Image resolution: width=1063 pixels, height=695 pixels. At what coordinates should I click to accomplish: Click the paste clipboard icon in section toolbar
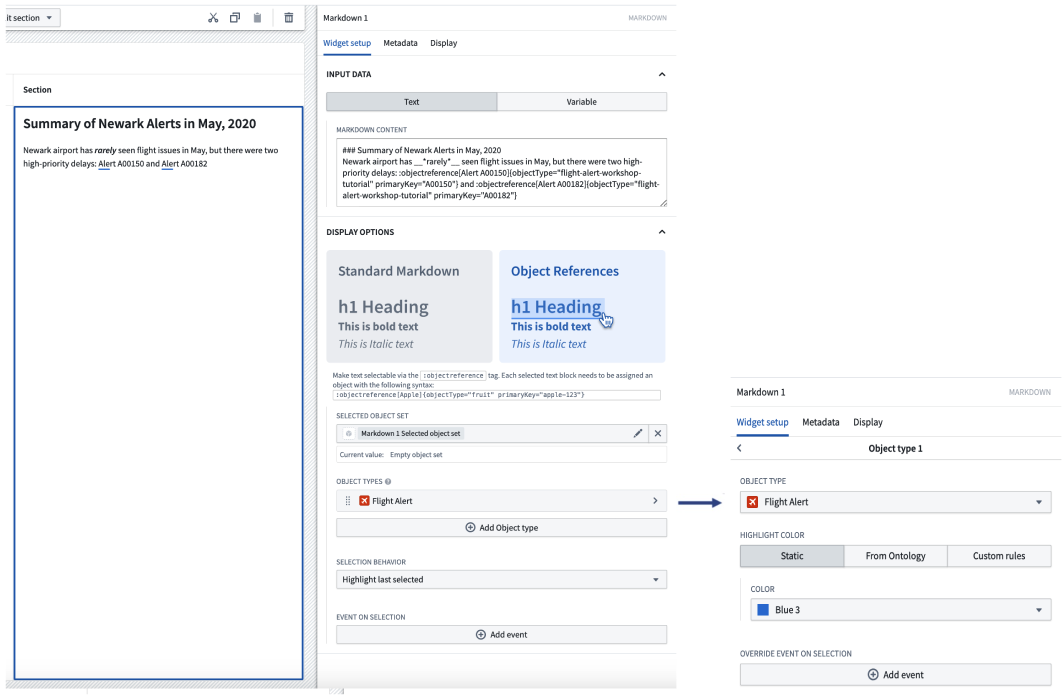tap(258, 18)
